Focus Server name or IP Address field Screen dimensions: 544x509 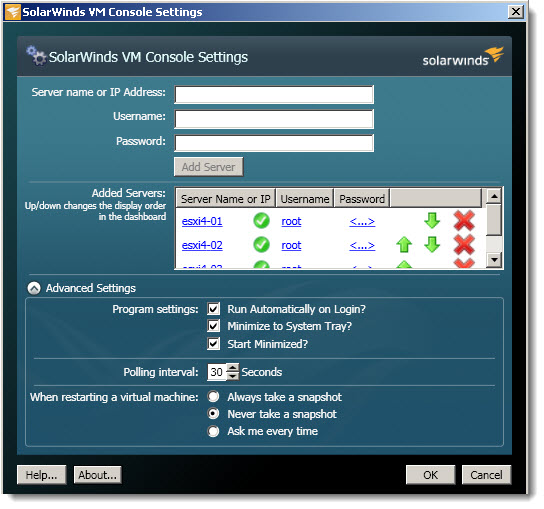click(274, 94)
